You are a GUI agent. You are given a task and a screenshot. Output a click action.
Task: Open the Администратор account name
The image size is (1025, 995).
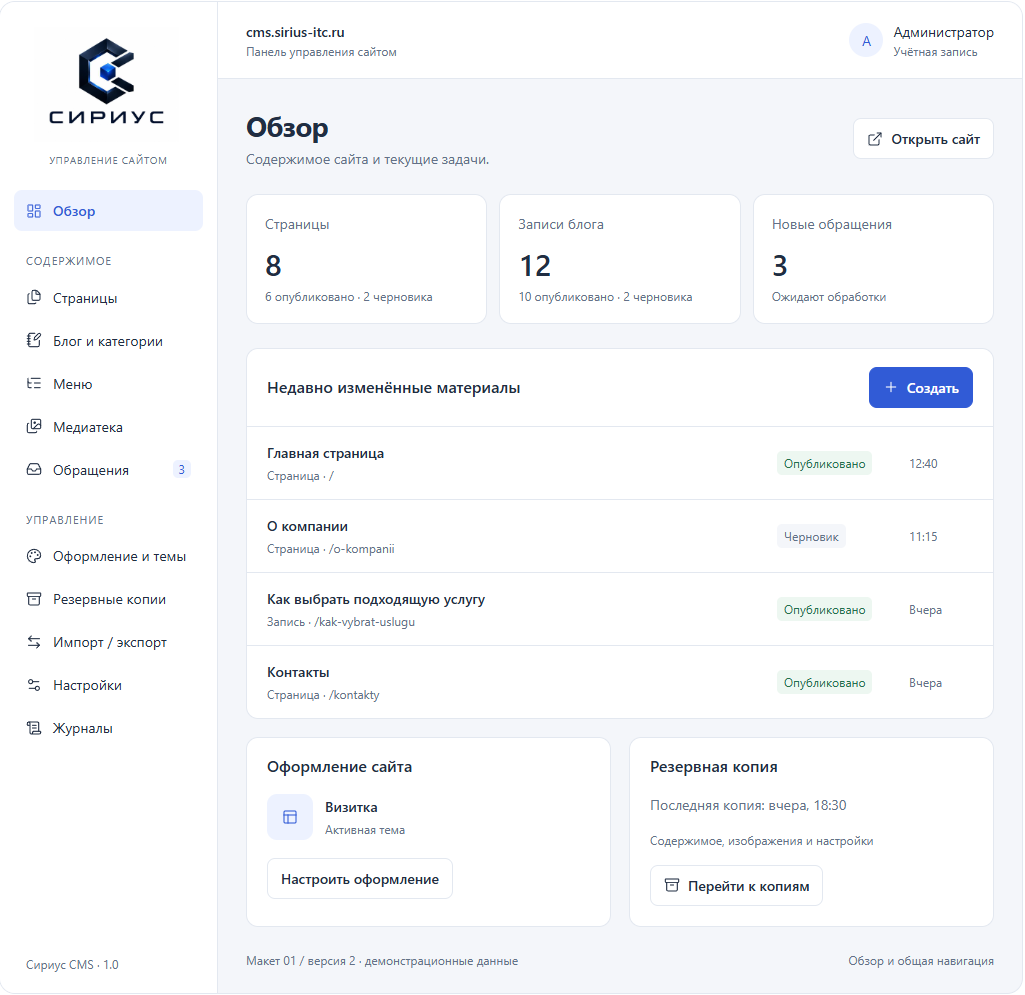(x=943, y=32)
